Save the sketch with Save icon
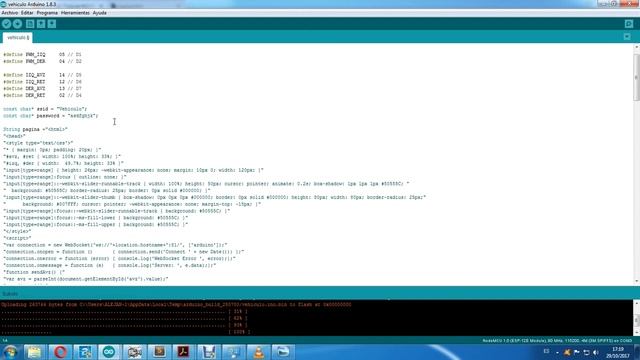 (52, 24)
